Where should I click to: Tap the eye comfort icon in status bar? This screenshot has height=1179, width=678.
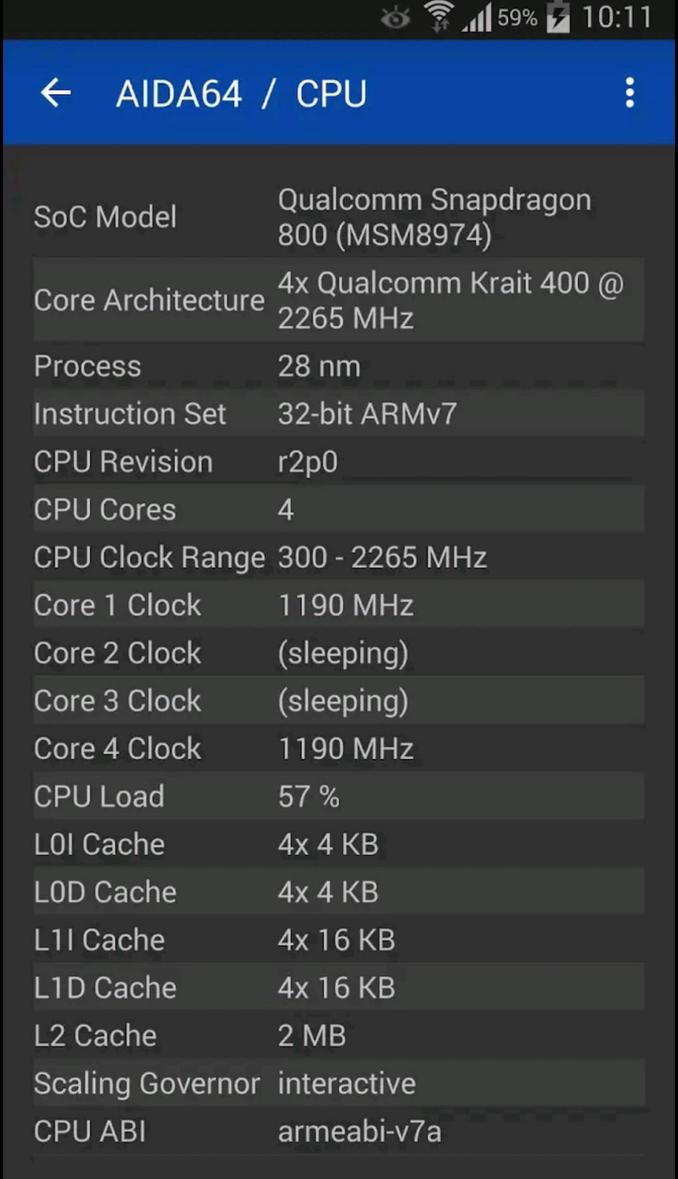click(x=394, y=17)
